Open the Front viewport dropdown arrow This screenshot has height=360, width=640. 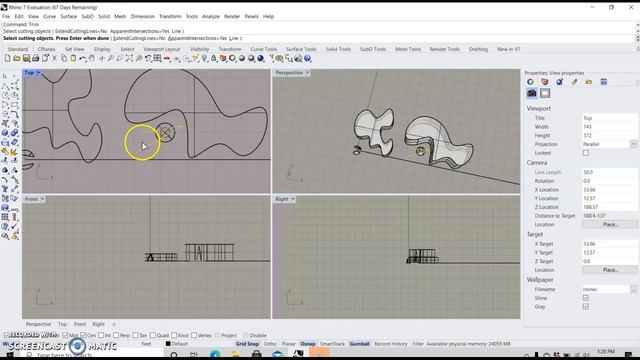point(42,199)
